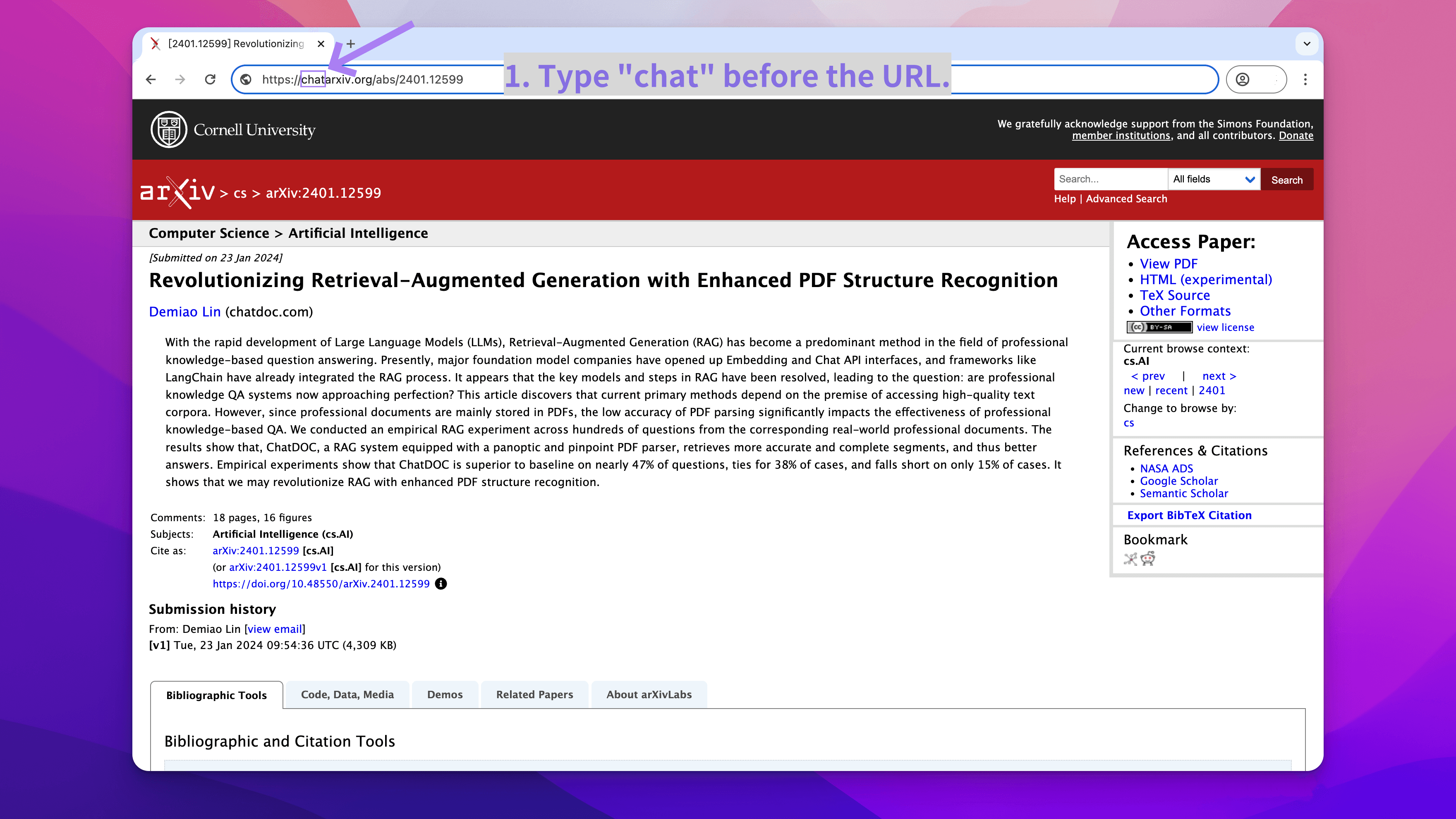Click the browser back arrow
The height and width of the screenshot is (819, 1456).
pyautogui.click(x=151, y=80)
